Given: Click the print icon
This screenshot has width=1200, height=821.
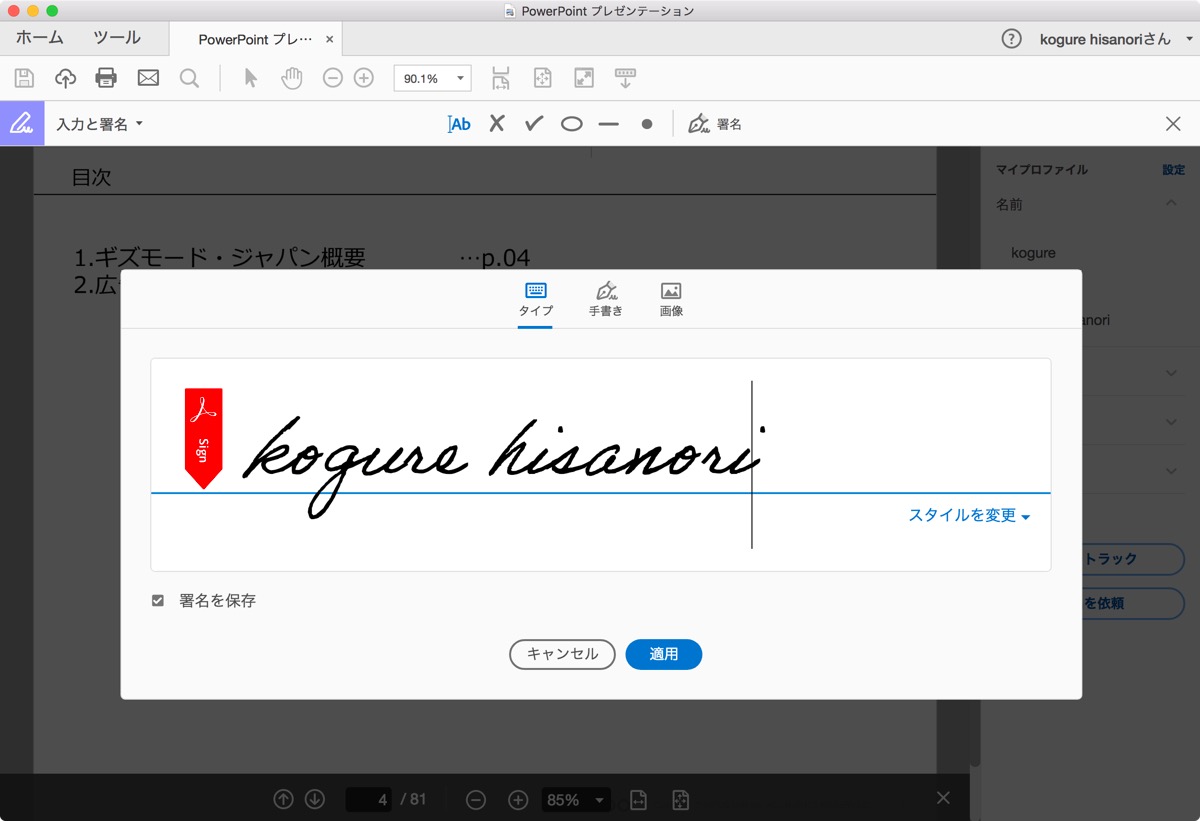Looking at the screenshot, I should point(106,78).
